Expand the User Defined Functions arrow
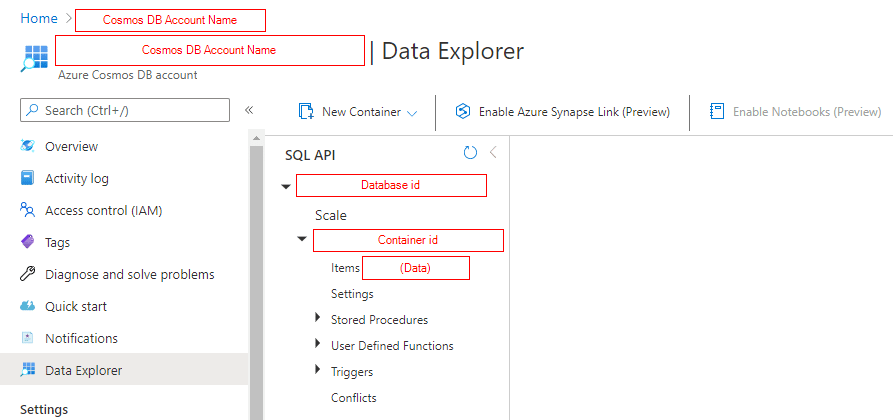 click(x=318, y=344)
